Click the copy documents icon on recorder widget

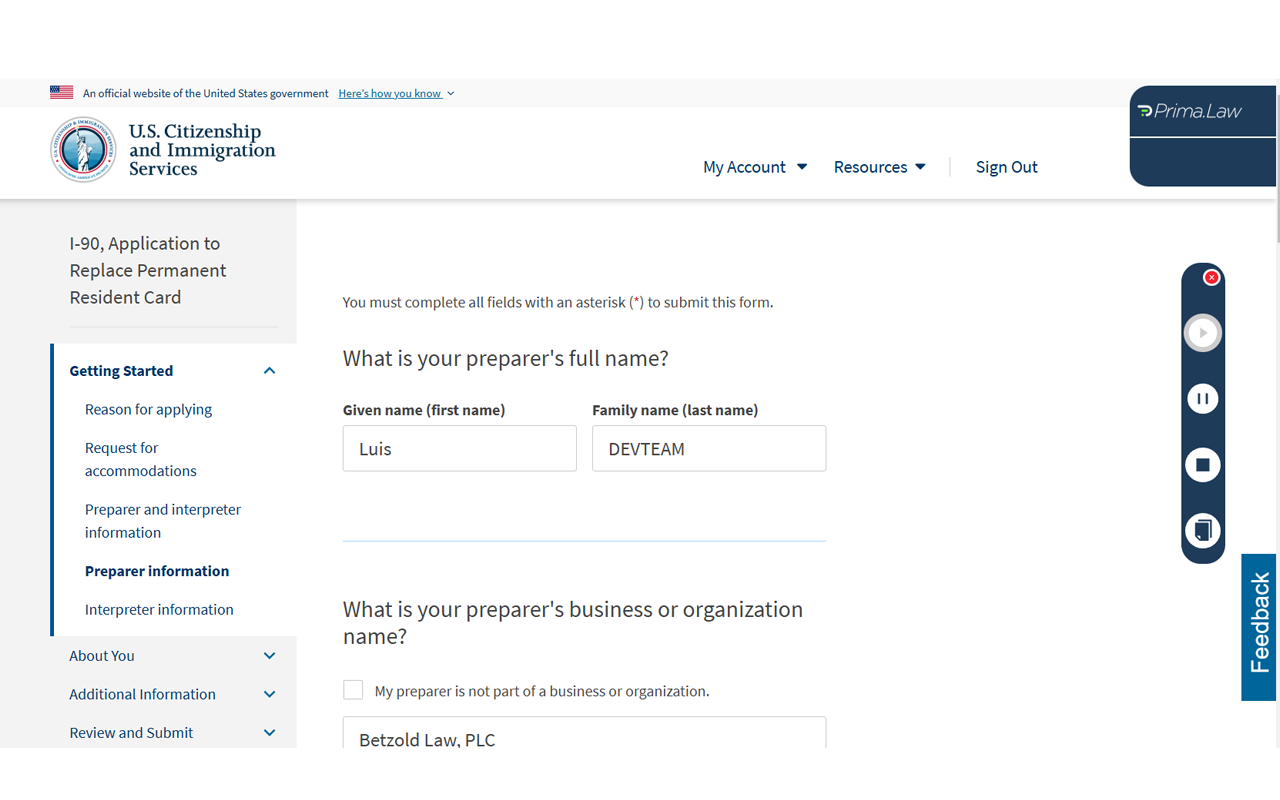click(1203, 530)
